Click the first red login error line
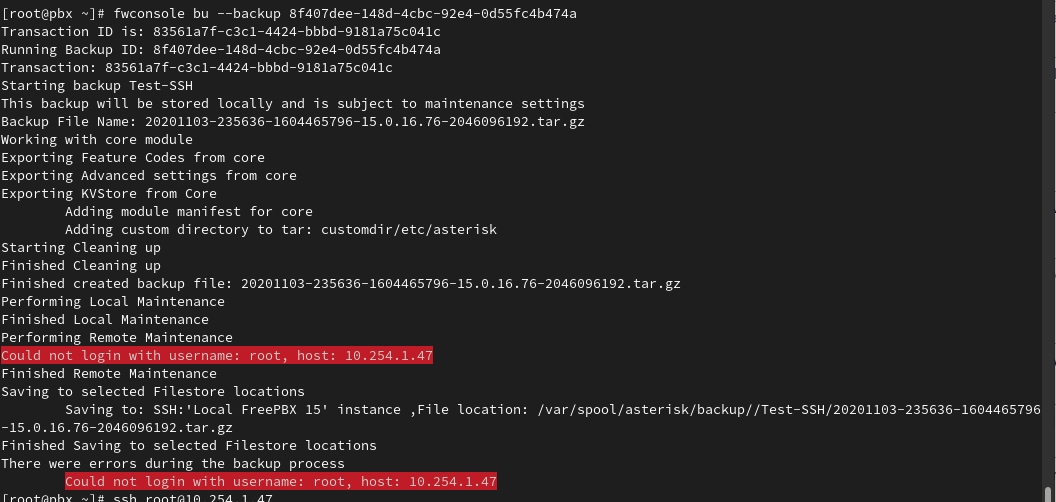This screenshot has height=502, width=1056. pos(216,355)
